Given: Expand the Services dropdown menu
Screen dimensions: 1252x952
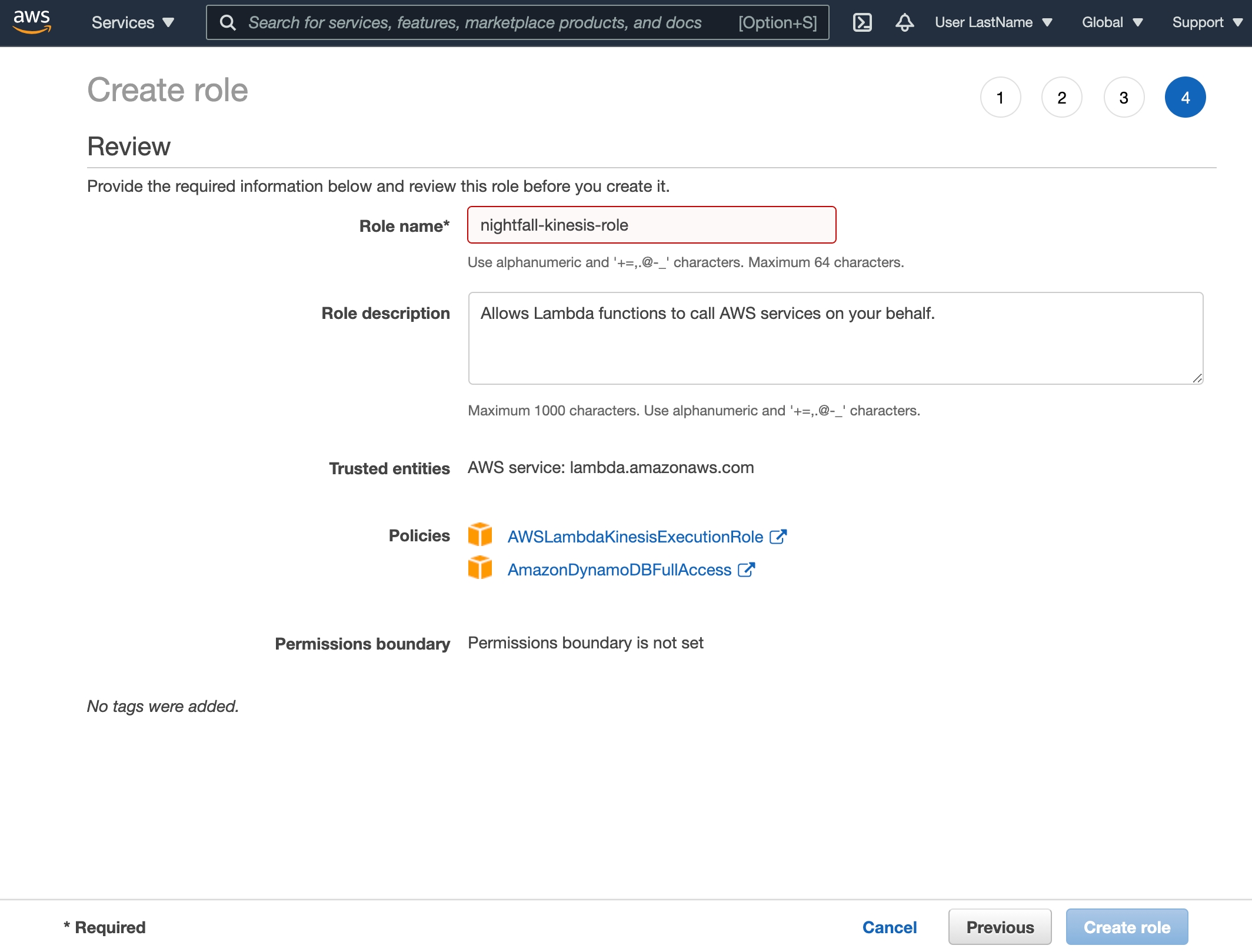Looking at the screenshot, I should 133,22.
